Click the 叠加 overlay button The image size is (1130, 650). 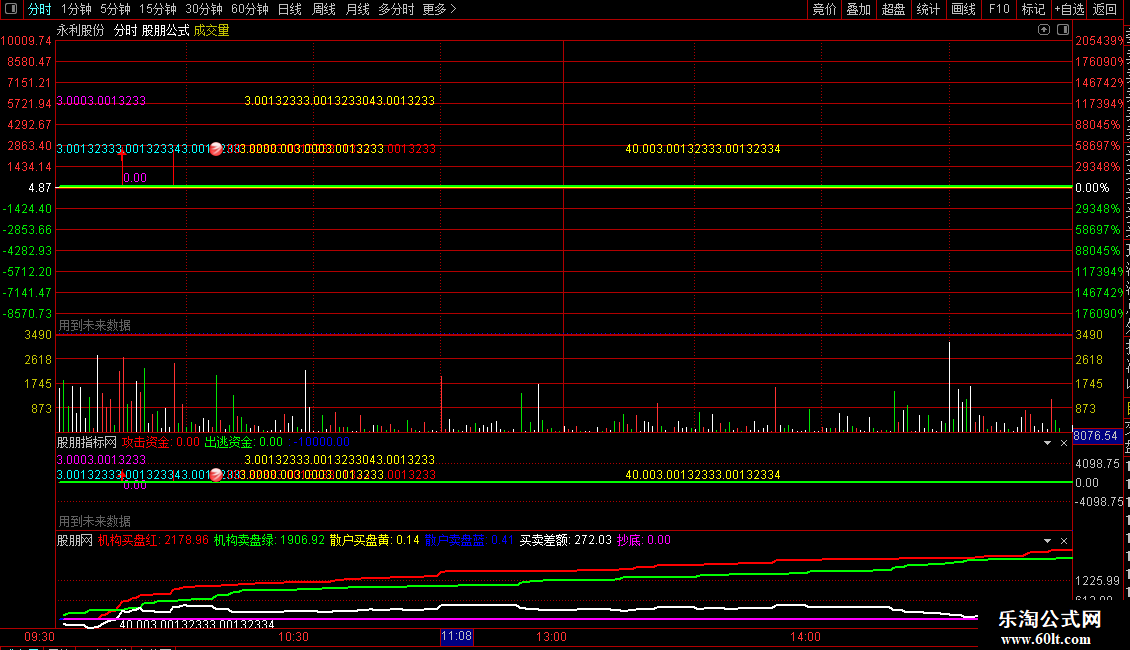point(859,9)
